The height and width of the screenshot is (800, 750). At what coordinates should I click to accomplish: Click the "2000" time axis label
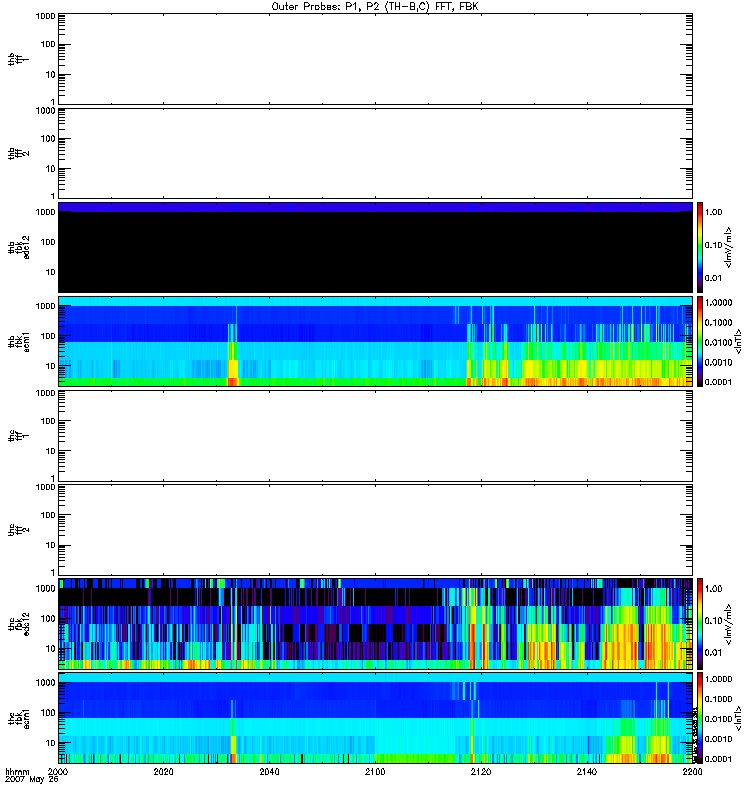click(x=58, y=772)
